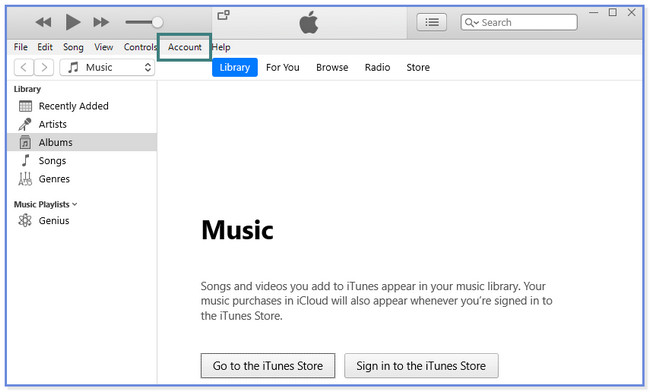Switch to the Radio tab
This screenshot has height=392, width=650.
(x=377, y=67)
